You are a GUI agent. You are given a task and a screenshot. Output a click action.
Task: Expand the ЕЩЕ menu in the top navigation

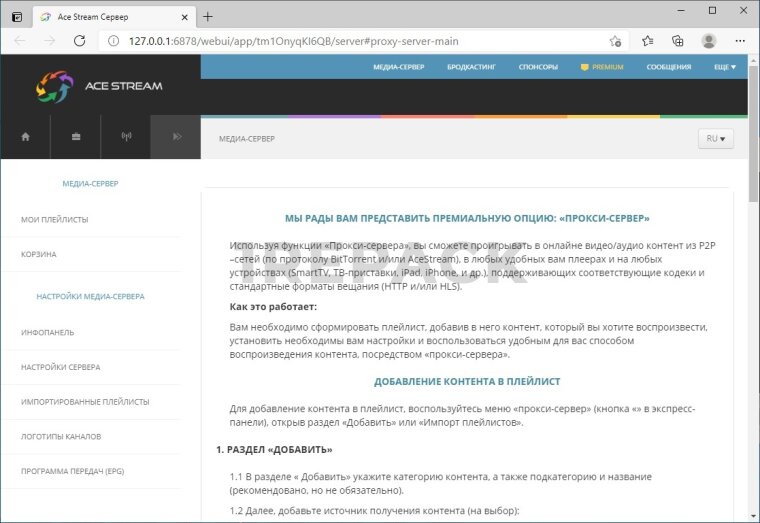(x=725, y=67)
